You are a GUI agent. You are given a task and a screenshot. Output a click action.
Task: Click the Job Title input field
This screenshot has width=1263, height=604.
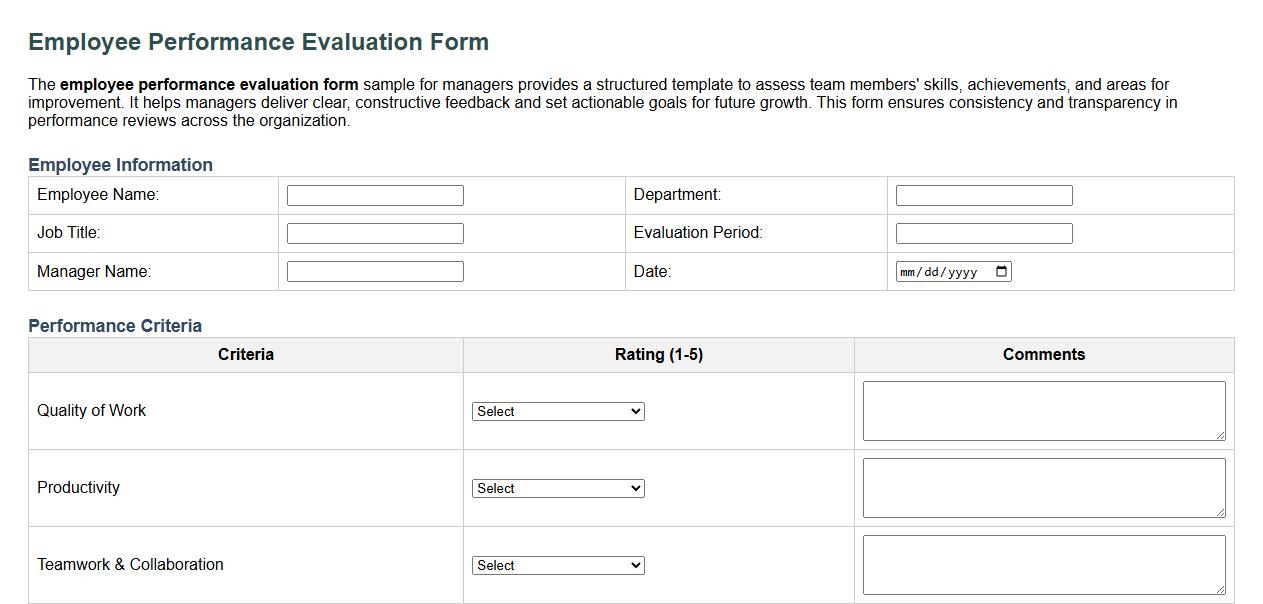click(x=374, y=233)
